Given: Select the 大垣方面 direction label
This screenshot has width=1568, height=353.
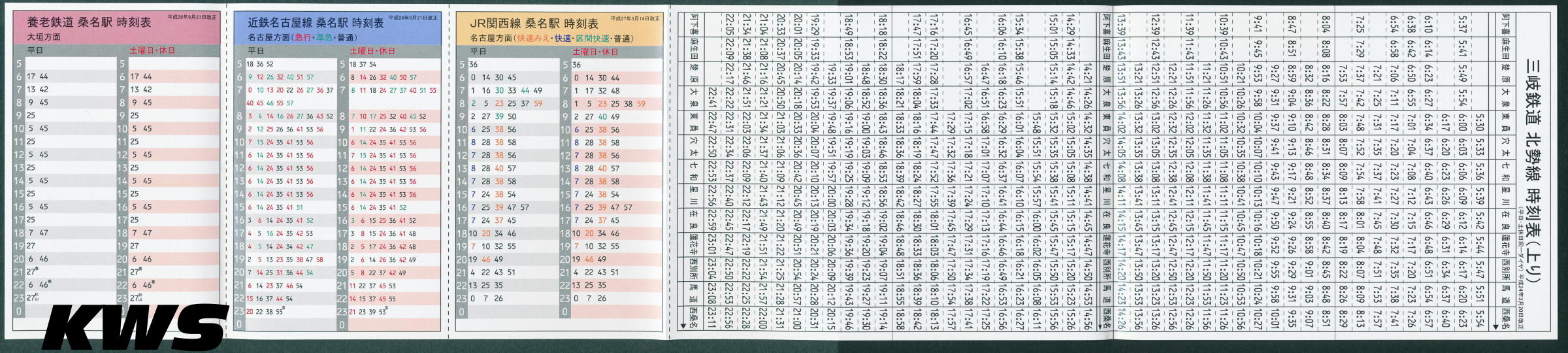Looking at the screenshot, I should point(43,37).
